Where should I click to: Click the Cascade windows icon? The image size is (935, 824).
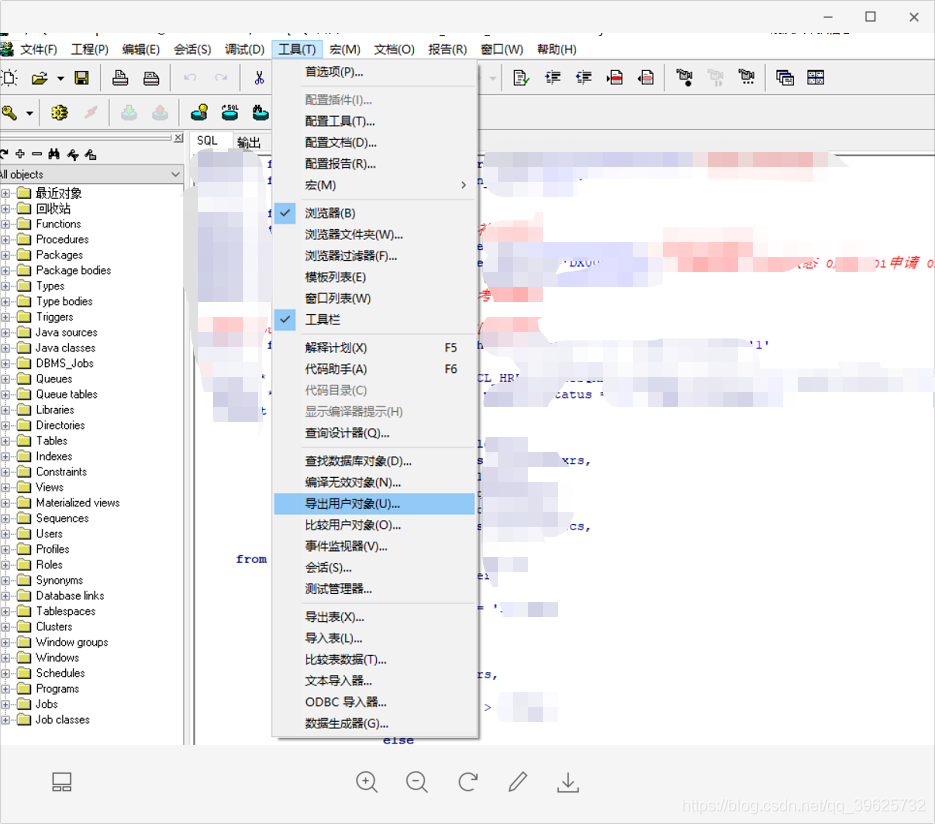pos(785,78)
